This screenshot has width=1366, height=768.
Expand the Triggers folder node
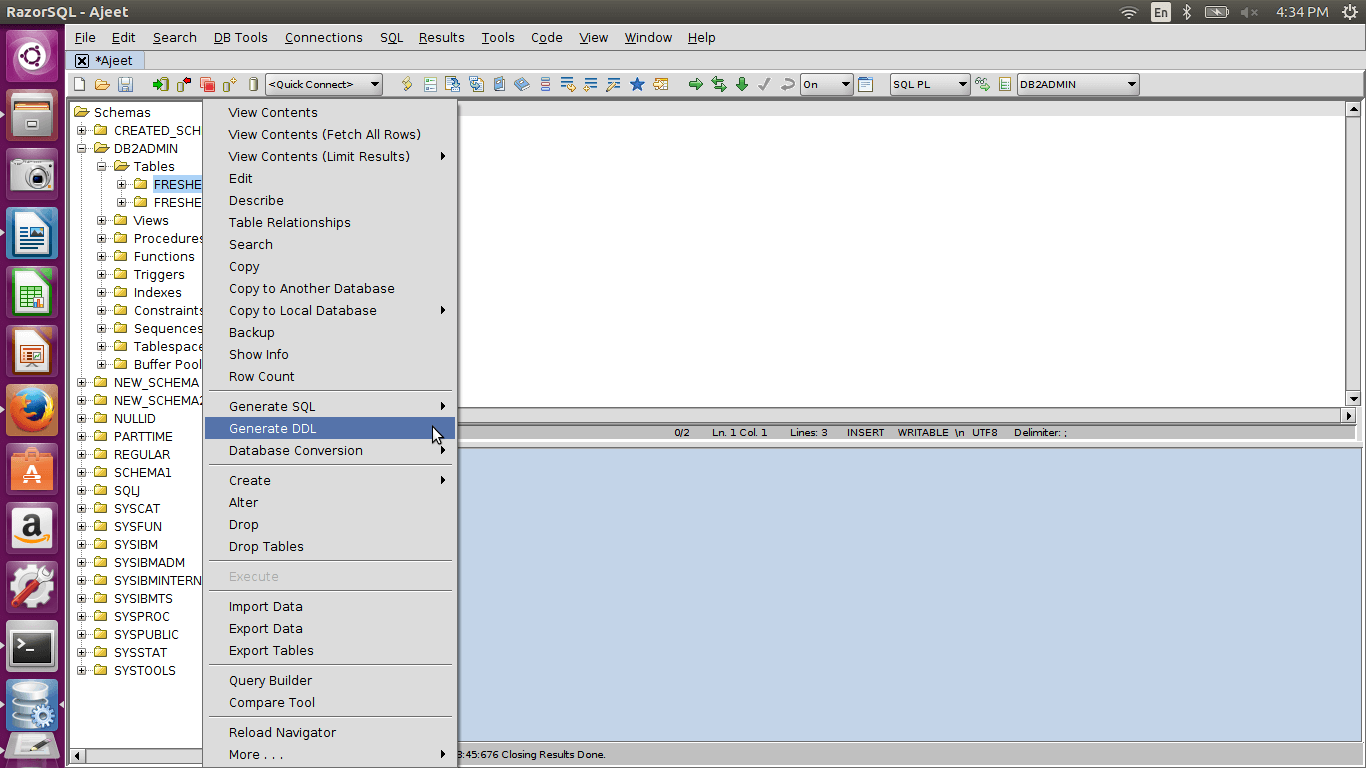[102, 275]
